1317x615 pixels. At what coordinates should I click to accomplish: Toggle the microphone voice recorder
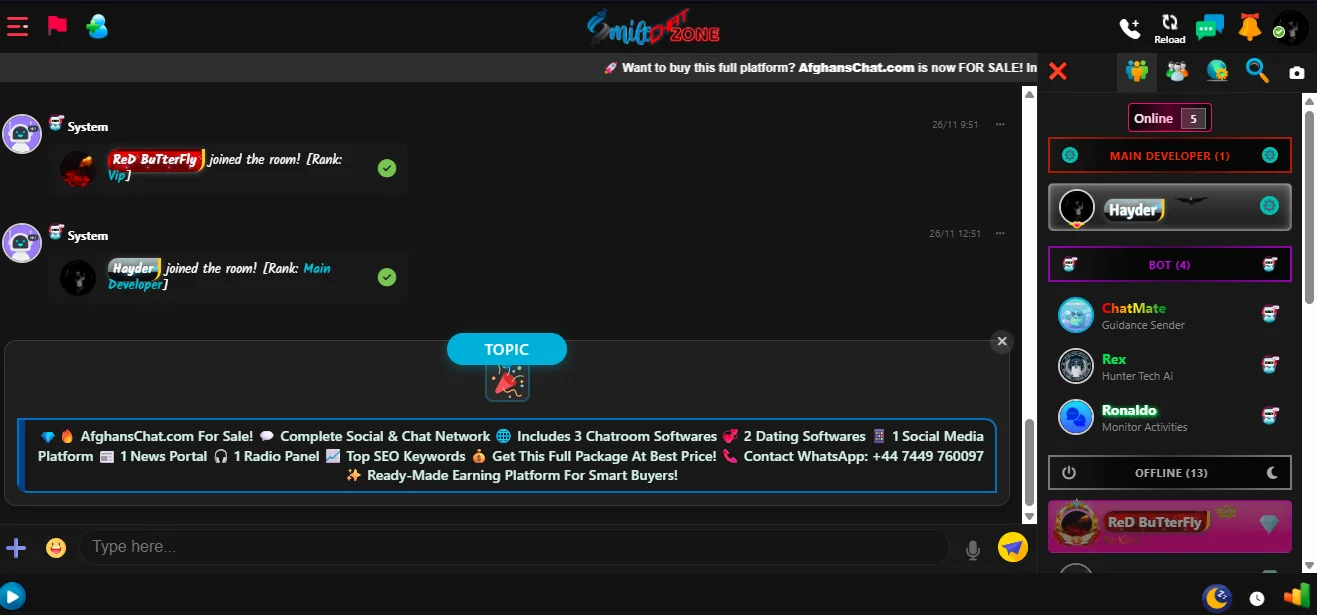972,548
